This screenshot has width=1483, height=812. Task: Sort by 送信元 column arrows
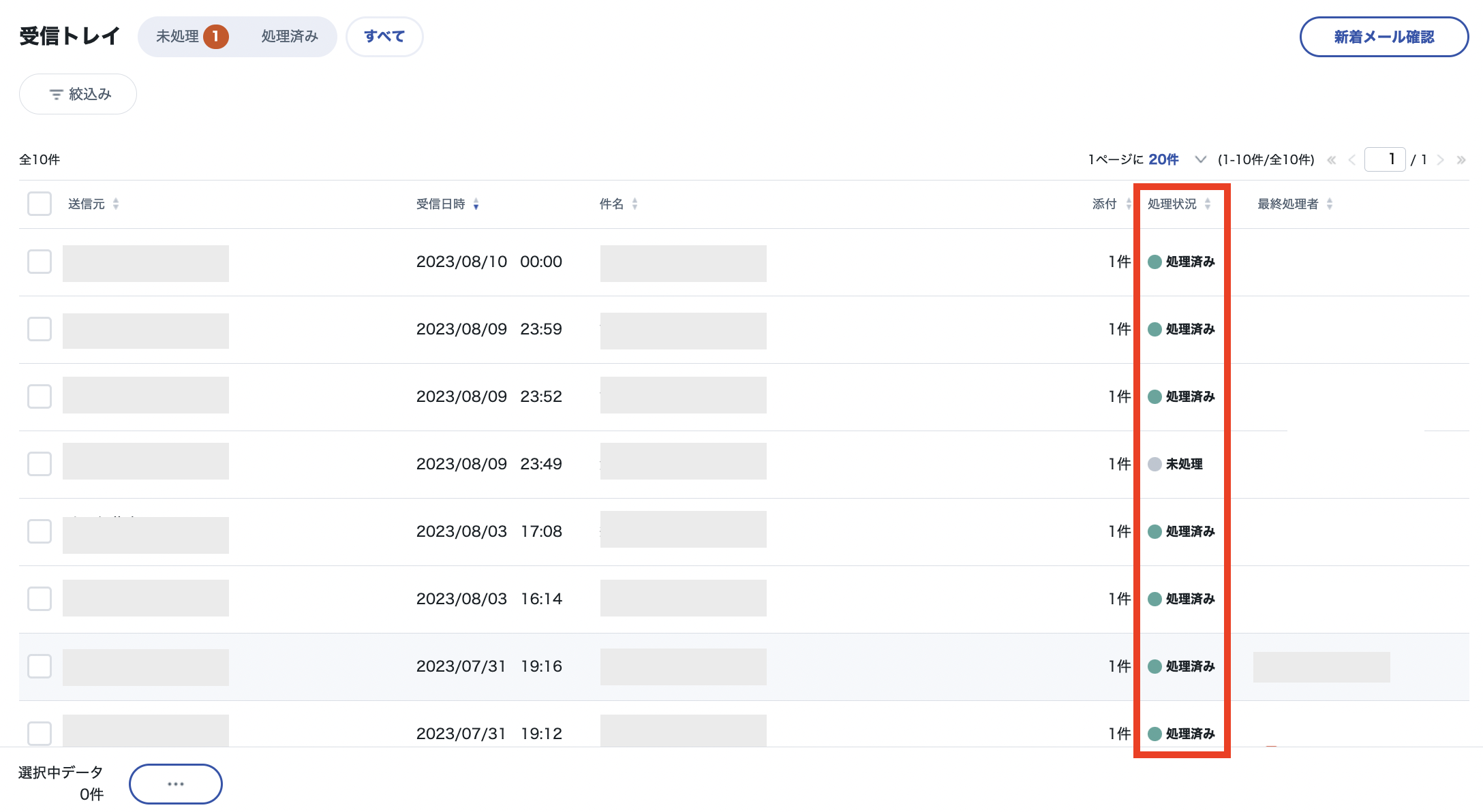point(116,204)
